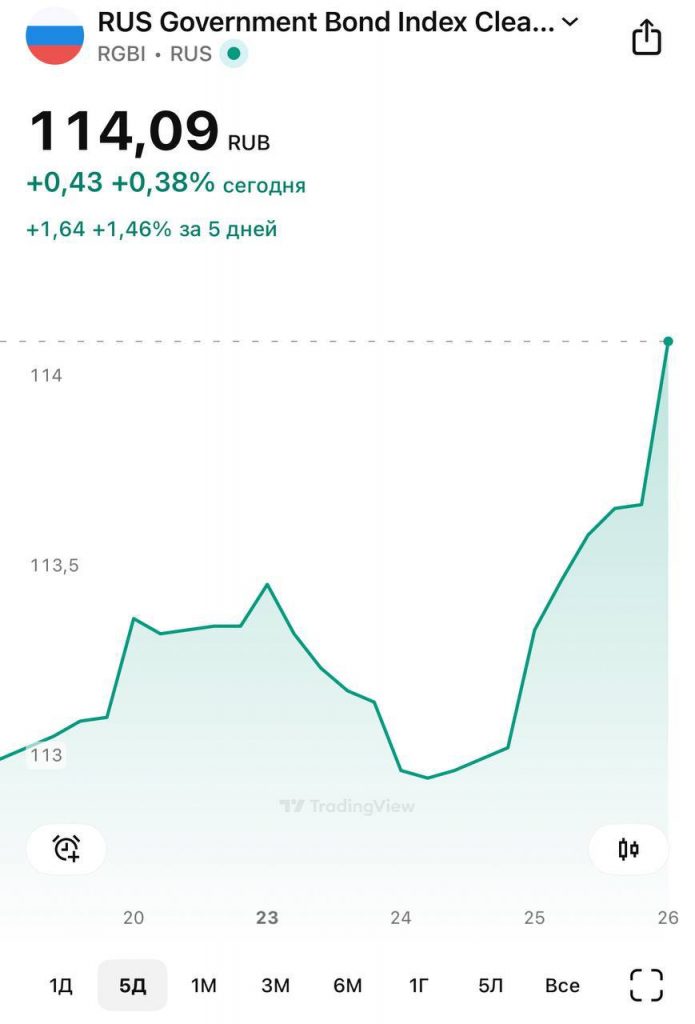
Task: Show the Все range
Action: tap(562, 986)
